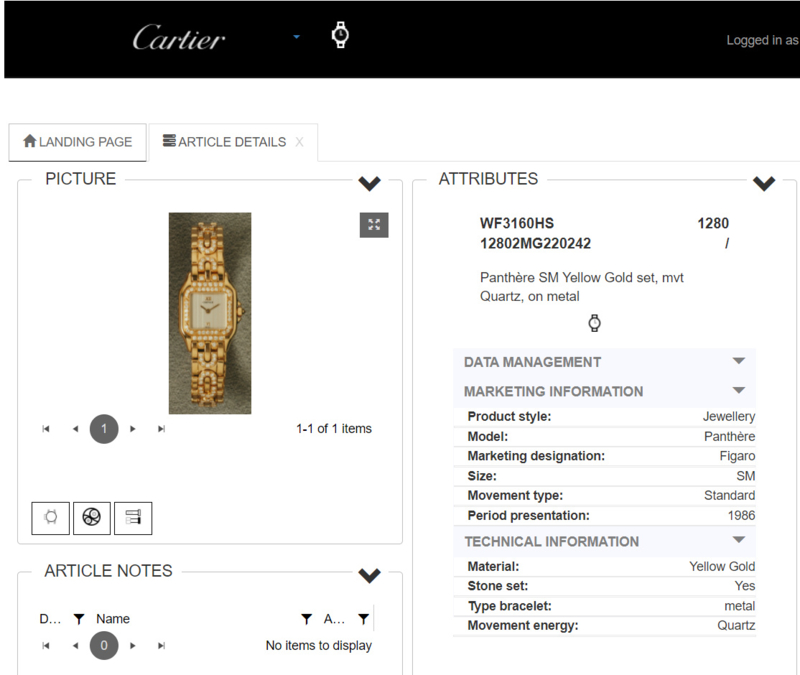Click the Period presentation 1986 value
Viewport: 800px width, 675px height.
coord(741,515)
